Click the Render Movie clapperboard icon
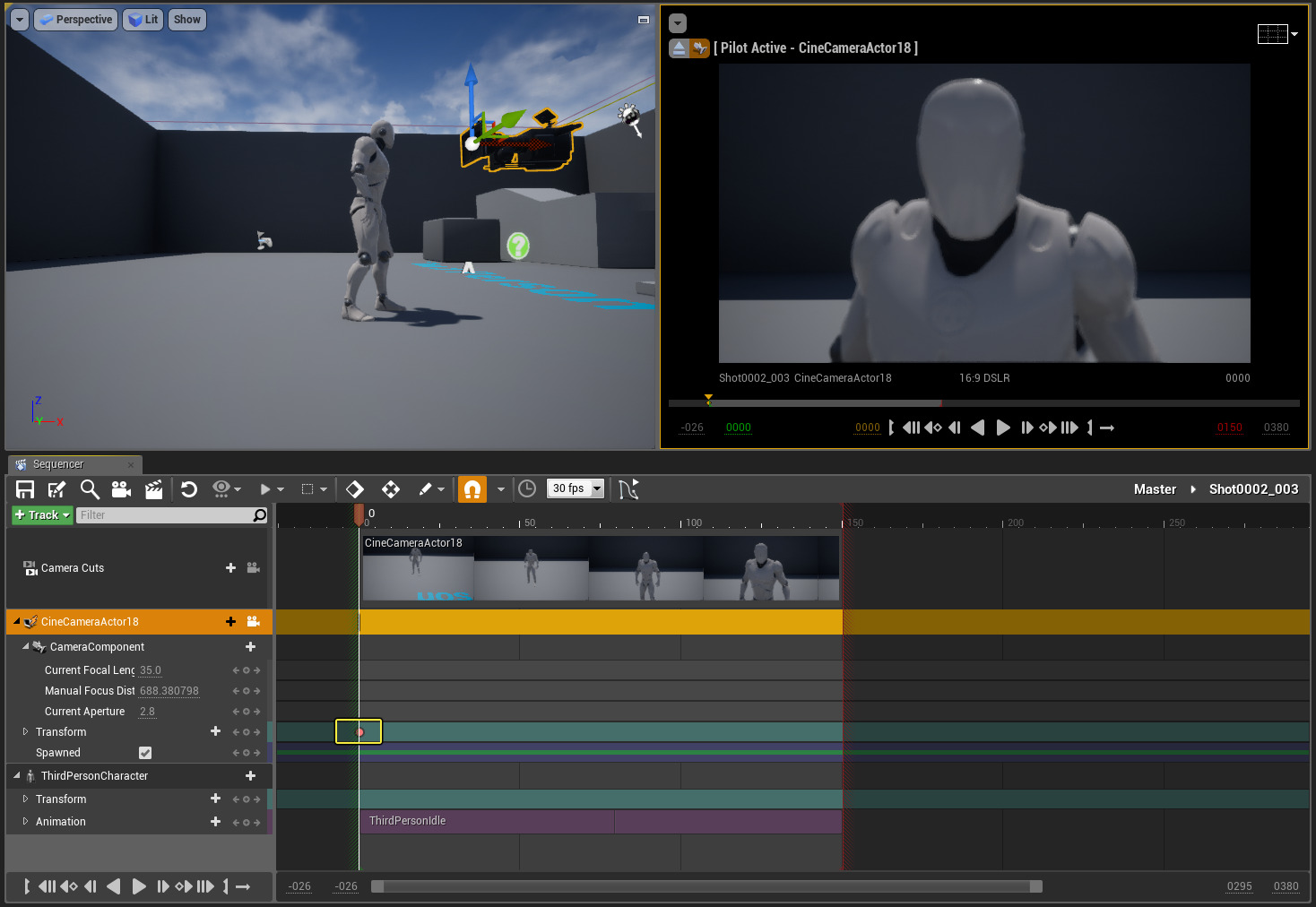 pyautogui.click(x=154, y=489)
